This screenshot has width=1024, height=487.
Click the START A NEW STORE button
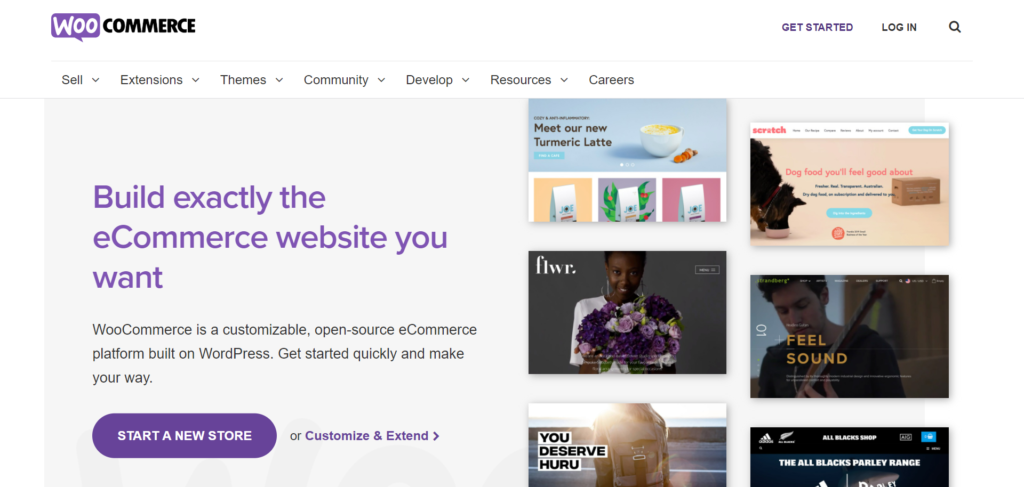(184, 435)
